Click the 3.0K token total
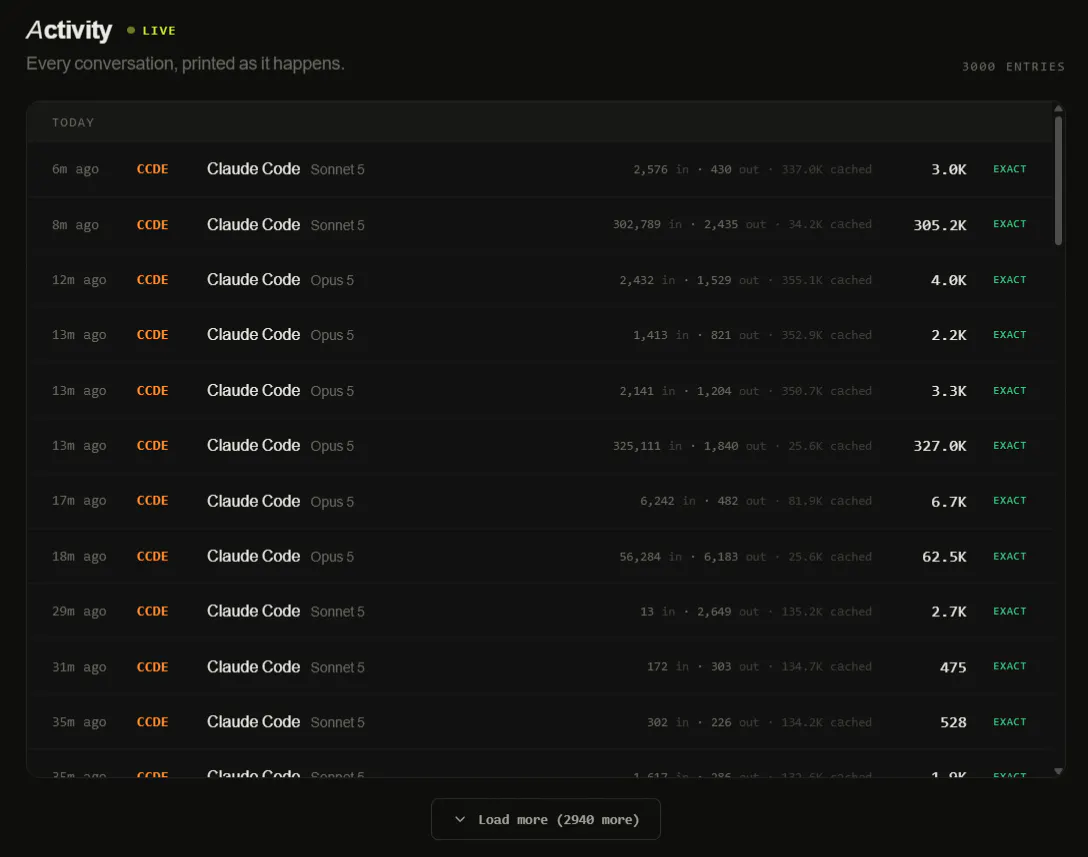1088x857 pixels. (949, 169)
